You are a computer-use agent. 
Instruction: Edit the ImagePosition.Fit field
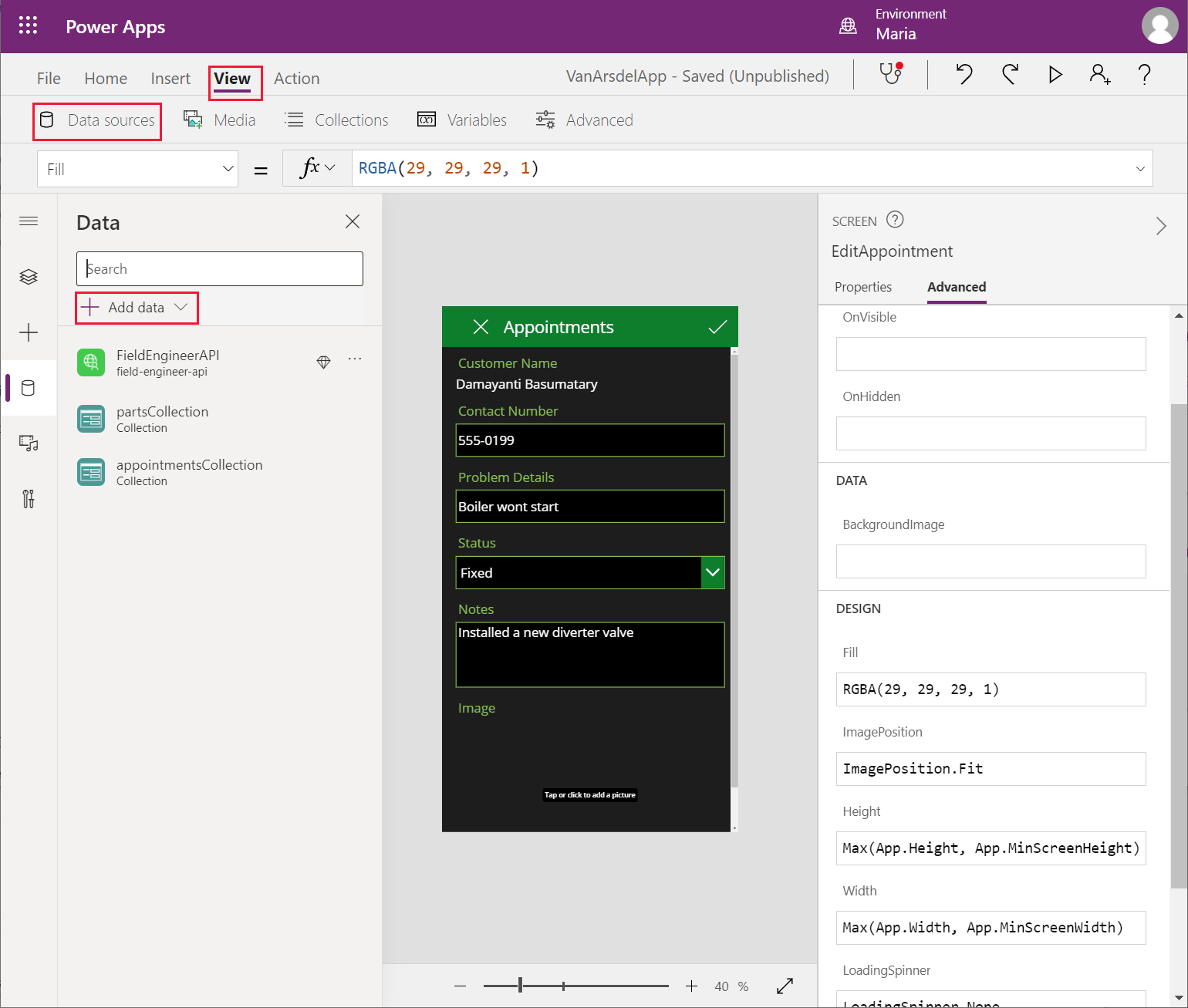[991, 769]
